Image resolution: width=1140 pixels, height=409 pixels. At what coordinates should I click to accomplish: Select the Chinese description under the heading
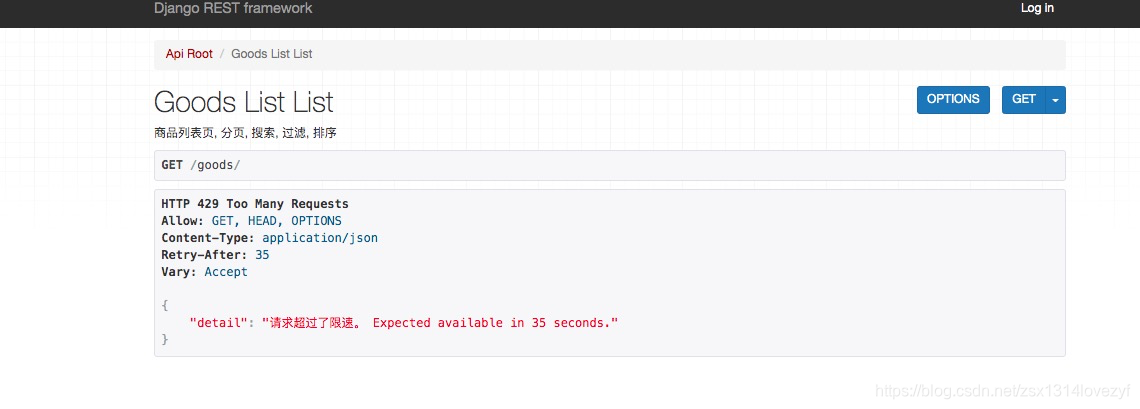tap(245, 133)
